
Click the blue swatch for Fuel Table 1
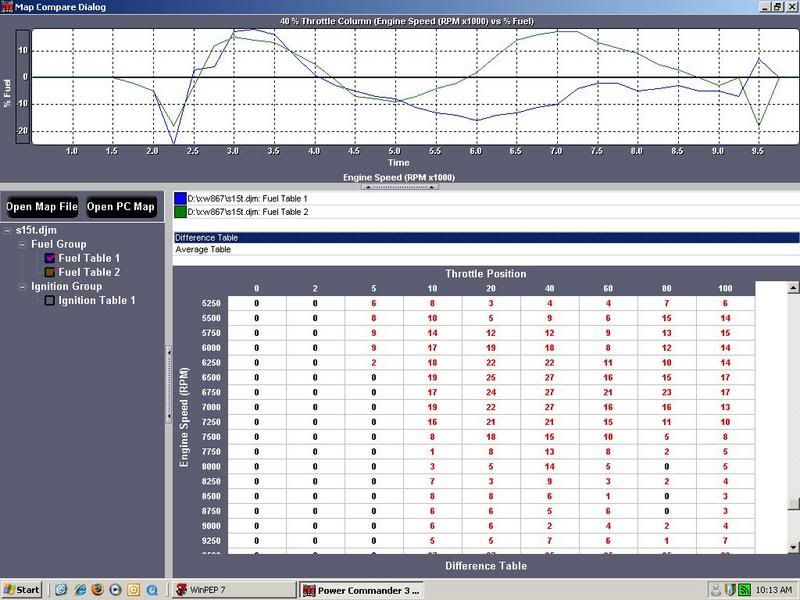tap(180, 198)
